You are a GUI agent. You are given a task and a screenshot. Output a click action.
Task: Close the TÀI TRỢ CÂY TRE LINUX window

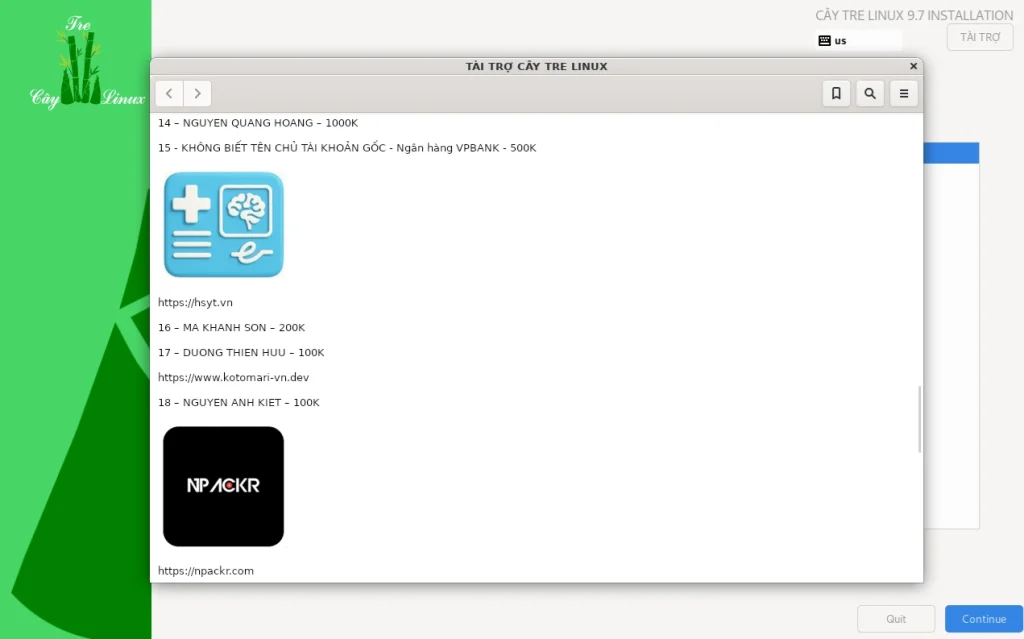point(913,66)
